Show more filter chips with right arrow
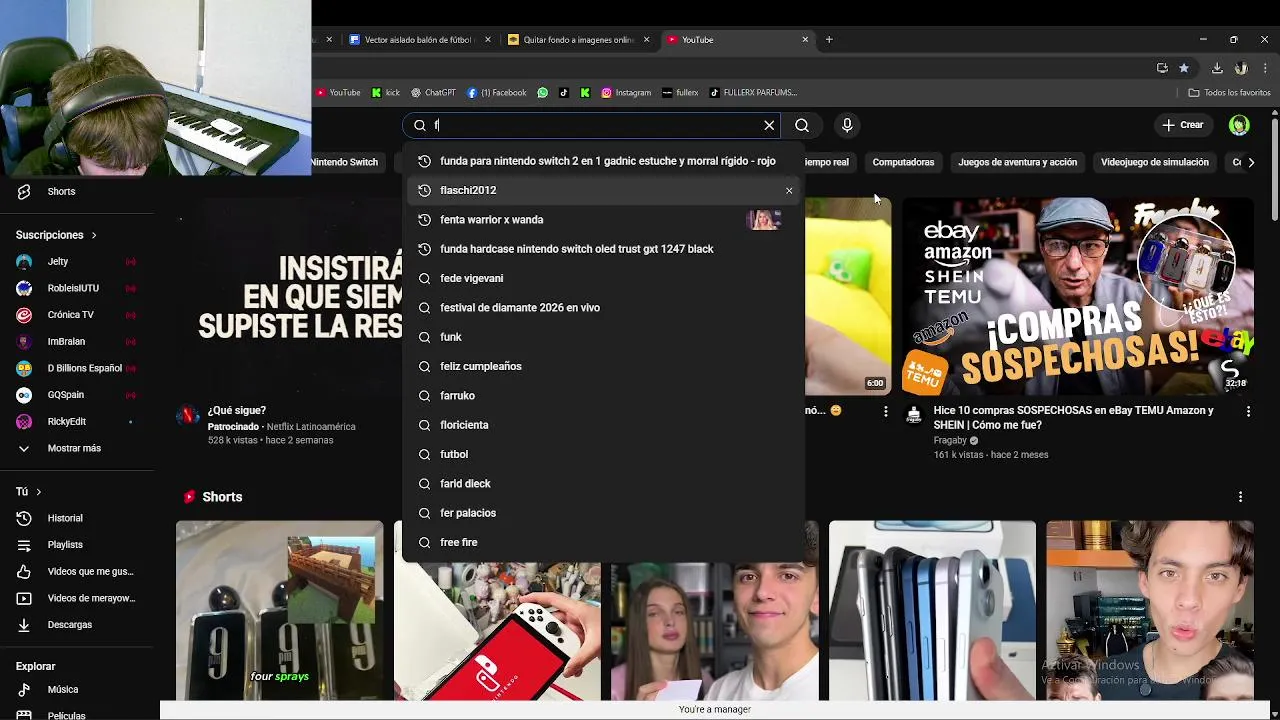 pyautogui.click(x=1250, y=162)
